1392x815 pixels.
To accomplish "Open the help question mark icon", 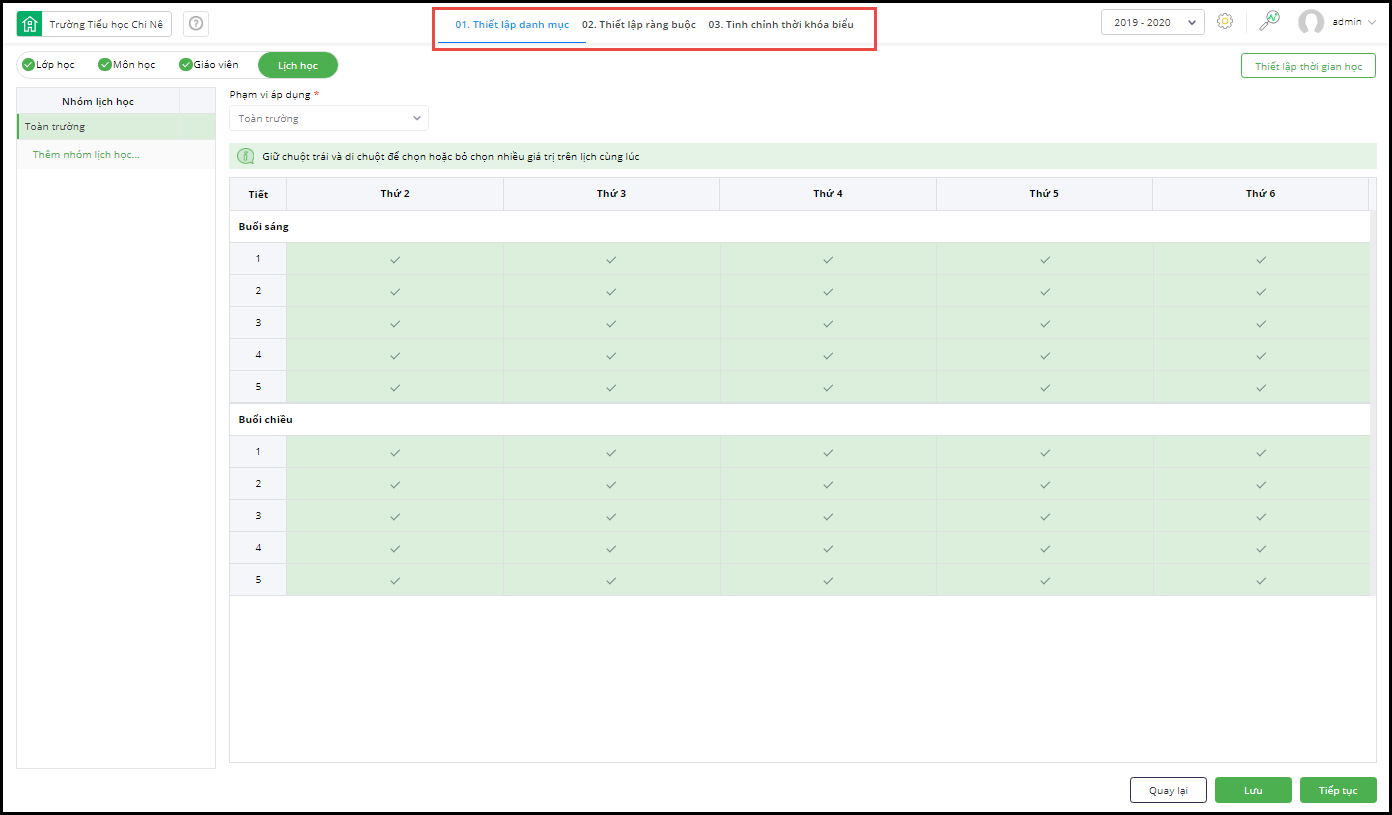I will (196, 24).
